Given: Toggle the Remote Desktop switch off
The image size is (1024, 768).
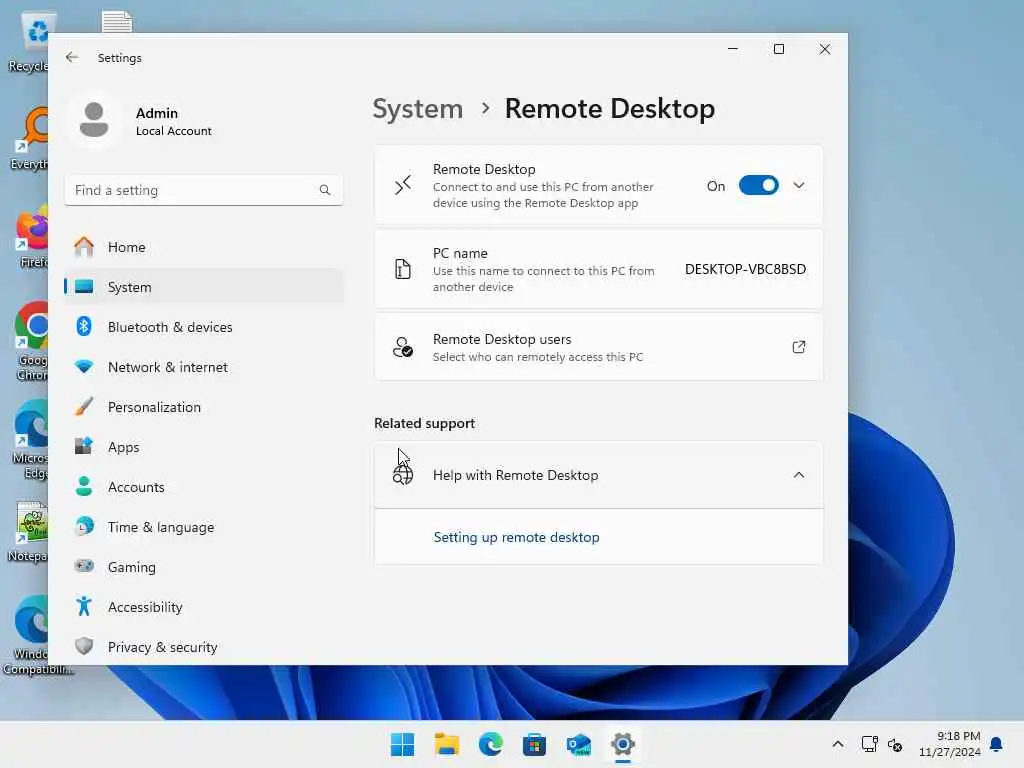Looking at the screenshot, I should click(758, 186).
